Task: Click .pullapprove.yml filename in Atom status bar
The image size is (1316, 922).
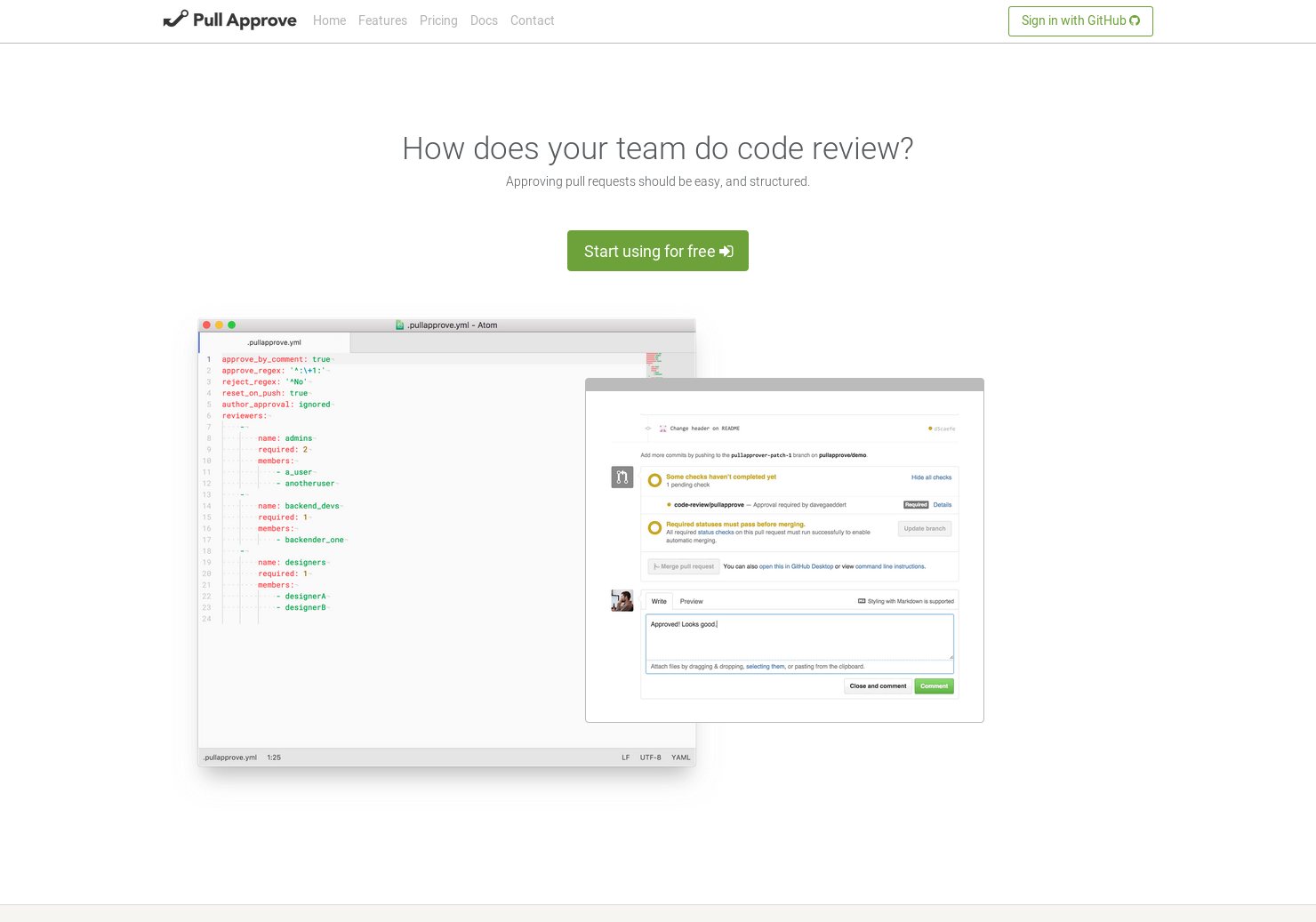Action: 230,758
